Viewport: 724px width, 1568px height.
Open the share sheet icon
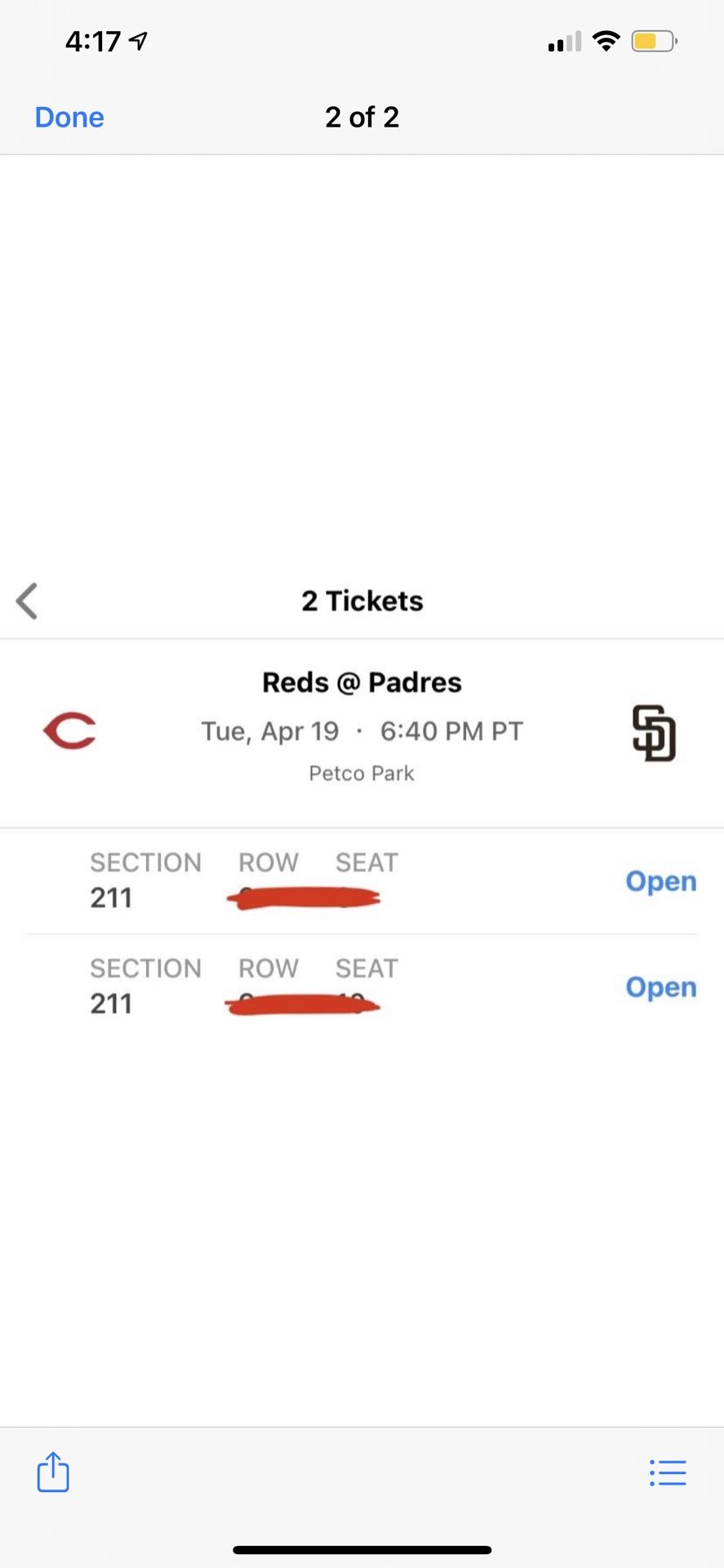53,1472
